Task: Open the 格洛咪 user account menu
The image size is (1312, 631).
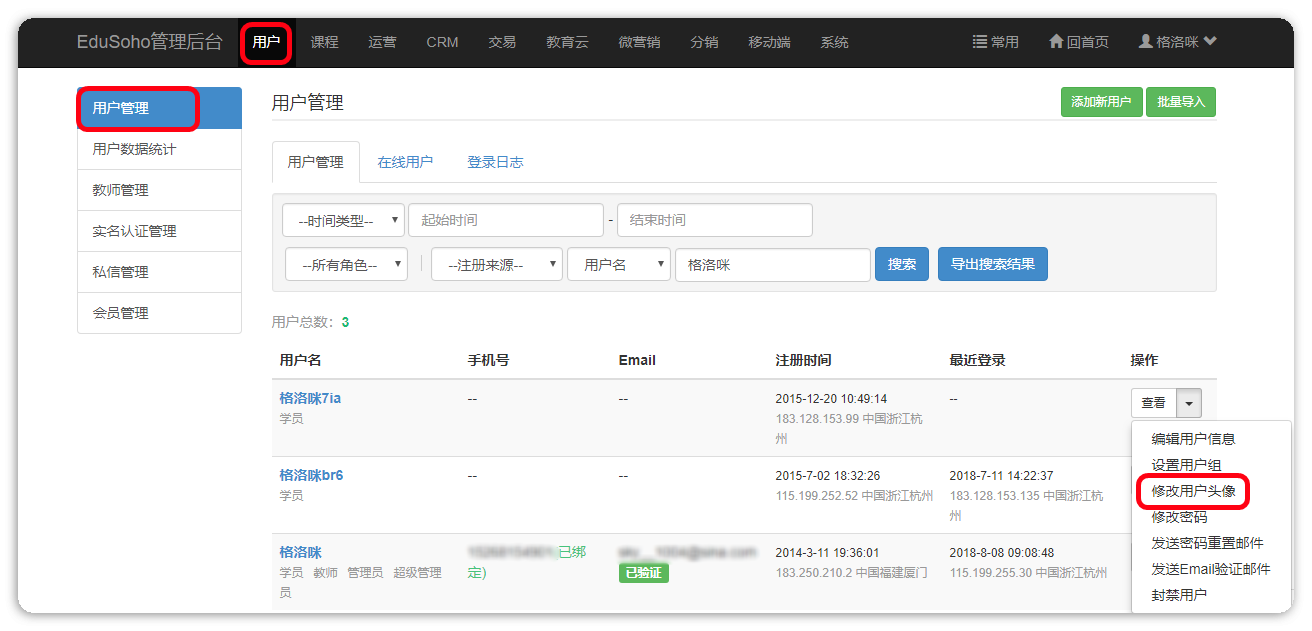Action: click(x=1177, y=42)
